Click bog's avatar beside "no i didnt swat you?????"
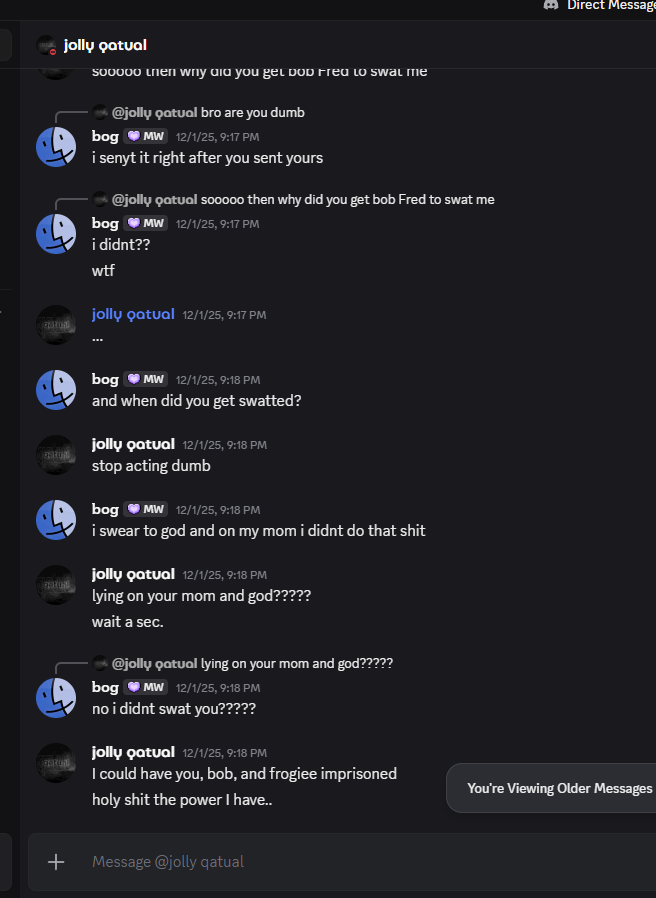656x898 pixels. (x=56, y=697)
